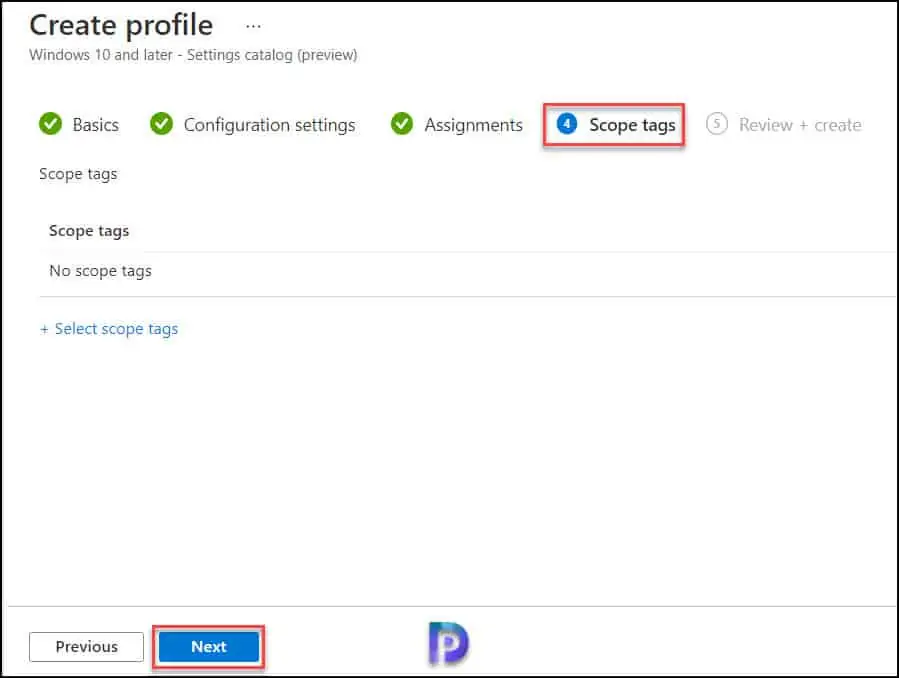Click the green checkmark icon for Basics
Viewport: 899px width, 678px height.
50,124
